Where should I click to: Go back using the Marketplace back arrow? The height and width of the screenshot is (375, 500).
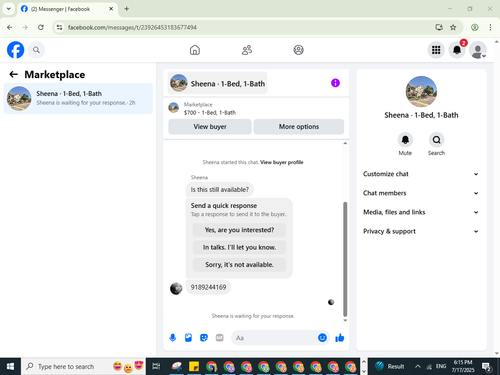[13, 74]
